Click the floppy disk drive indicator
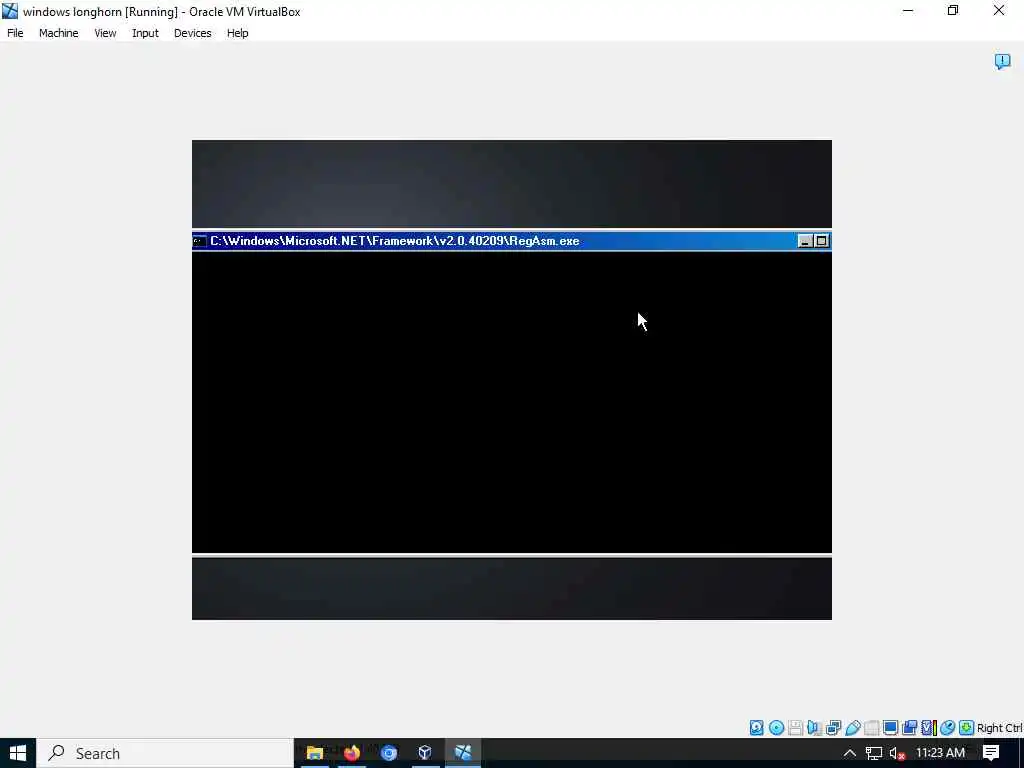The width and height of the screenshot is (1024, 768). point(795,728)
